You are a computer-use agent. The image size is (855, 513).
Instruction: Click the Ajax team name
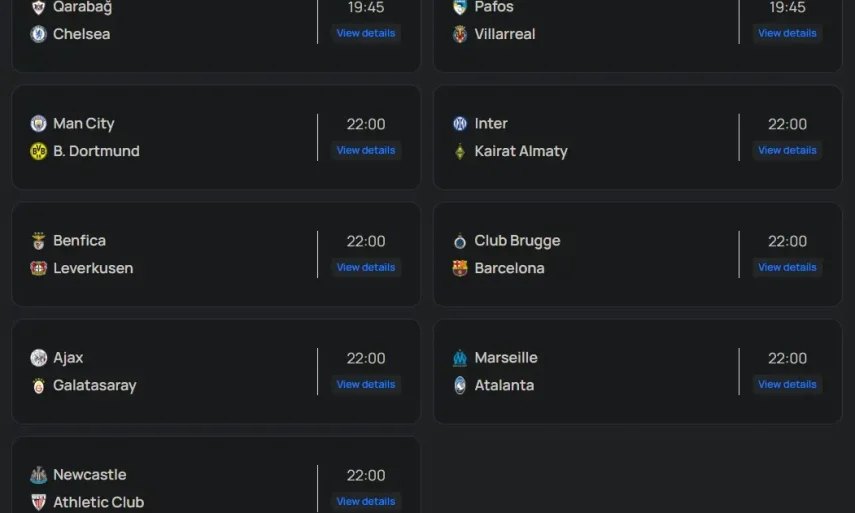(x=68, y=358)
